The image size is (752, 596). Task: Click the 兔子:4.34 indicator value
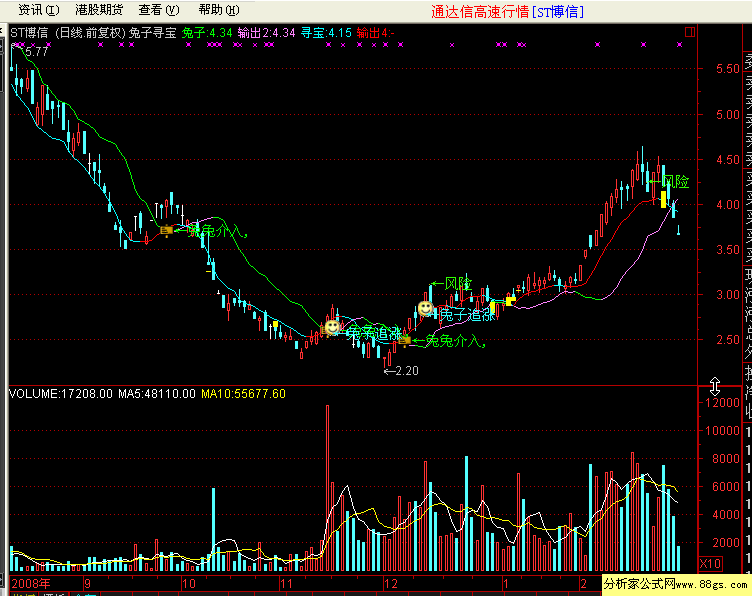pos(207,33)
